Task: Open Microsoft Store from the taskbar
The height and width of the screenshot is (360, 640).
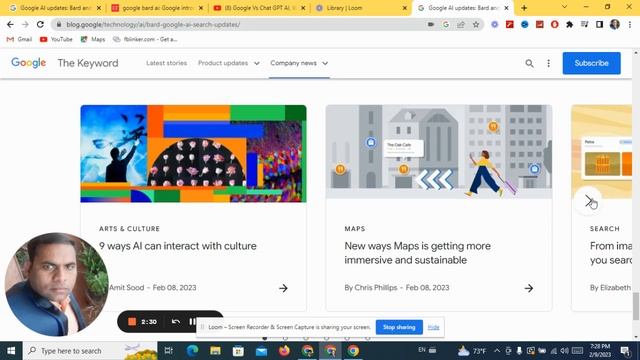Action: pos(238,351)
